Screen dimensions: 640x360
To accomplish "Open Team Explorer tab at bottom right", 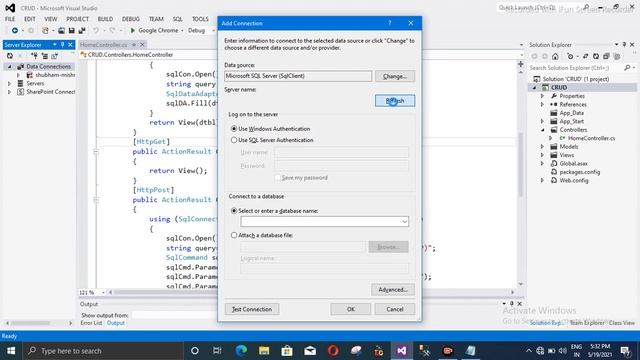I will [587, 323].
